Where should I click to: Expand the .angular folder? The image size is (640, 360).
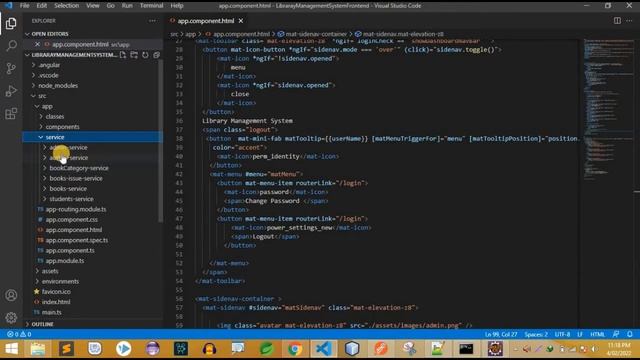(49, 65)
